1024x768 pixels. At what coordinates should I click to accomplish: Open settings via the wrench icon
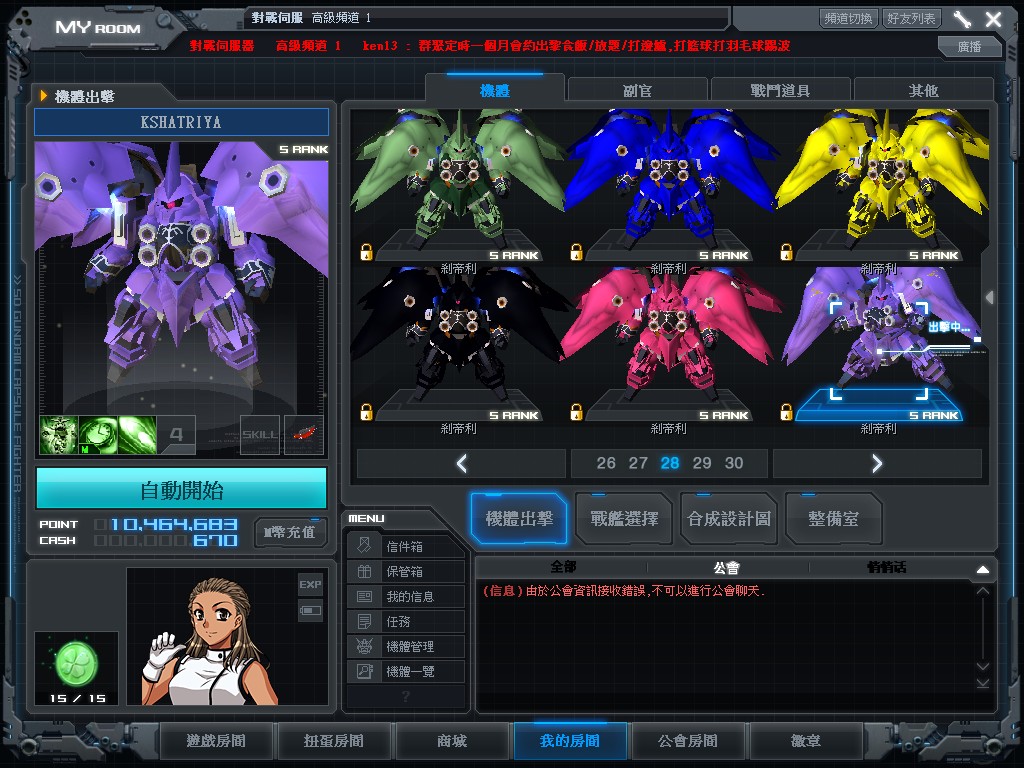(961, 19)
